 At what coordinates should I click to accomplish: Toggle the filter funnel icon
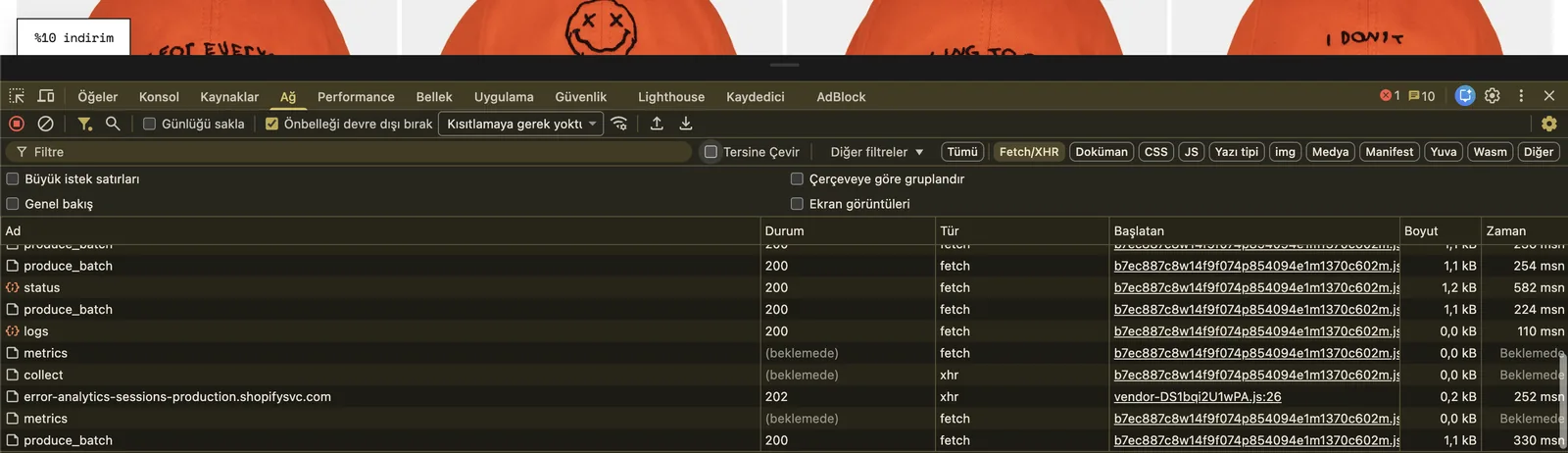(x=85, y=124)
